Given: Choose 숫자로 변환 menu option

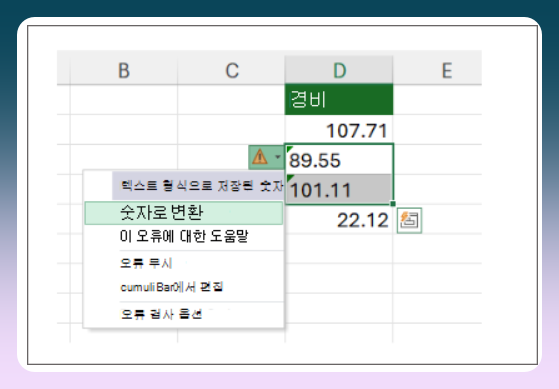Looking at the screenshot, I should tap(184, 213).
